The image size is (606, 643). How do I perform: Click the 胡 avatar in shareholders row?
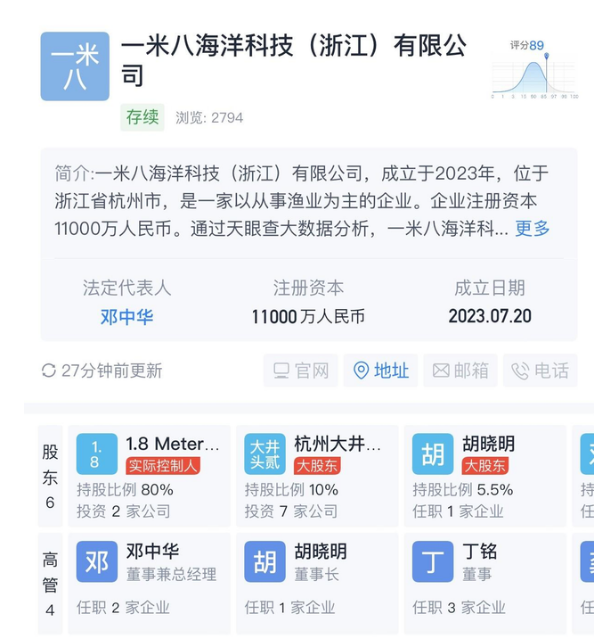click(x=433, y=454)
